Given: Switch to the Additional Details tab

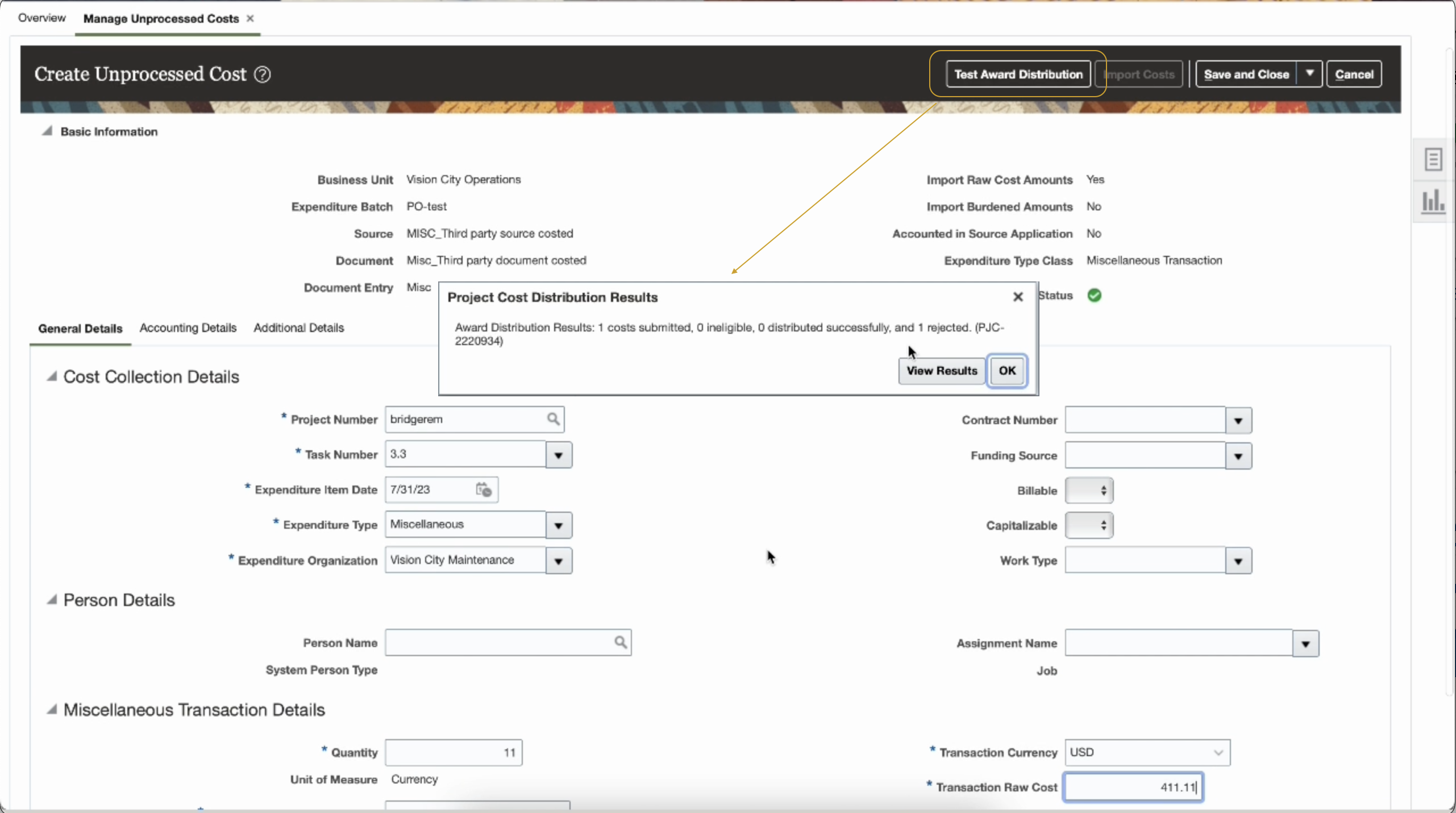Looking at the screenshot, I should (298, 328).
